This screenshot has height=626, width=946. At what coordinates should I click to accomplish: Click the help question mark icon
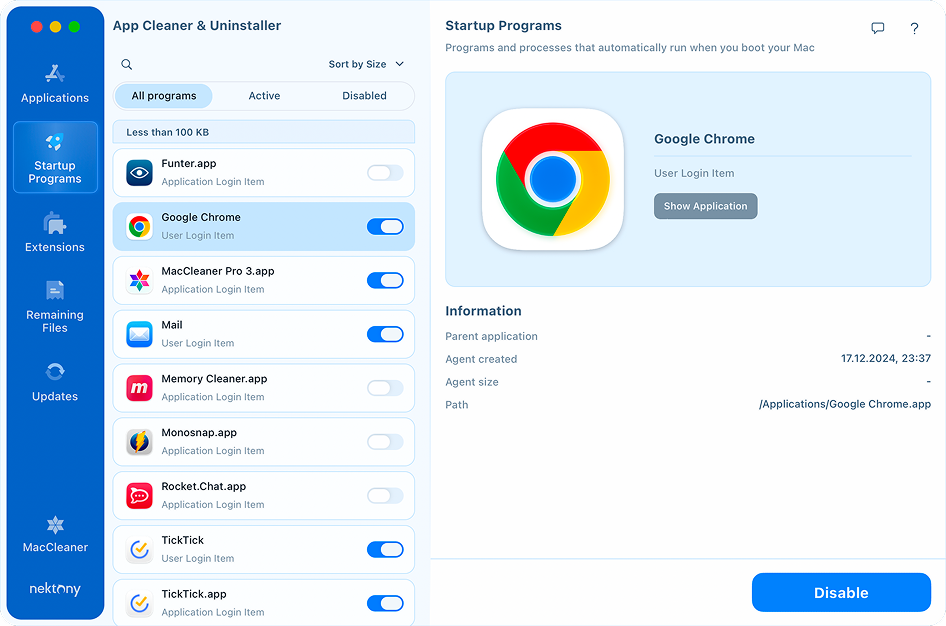point(914,29)
